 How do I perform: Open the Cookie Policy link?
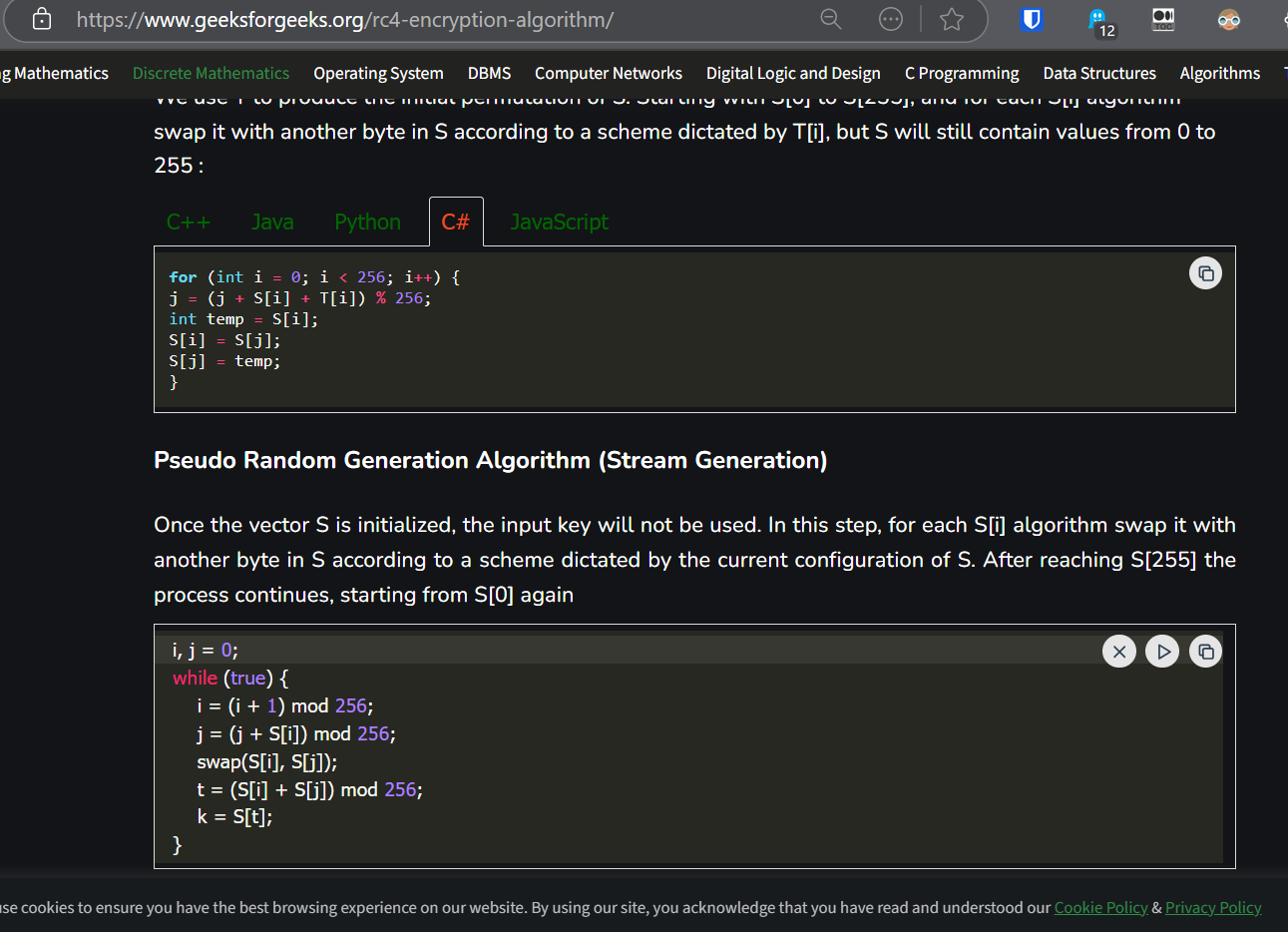coord(1100,908)
